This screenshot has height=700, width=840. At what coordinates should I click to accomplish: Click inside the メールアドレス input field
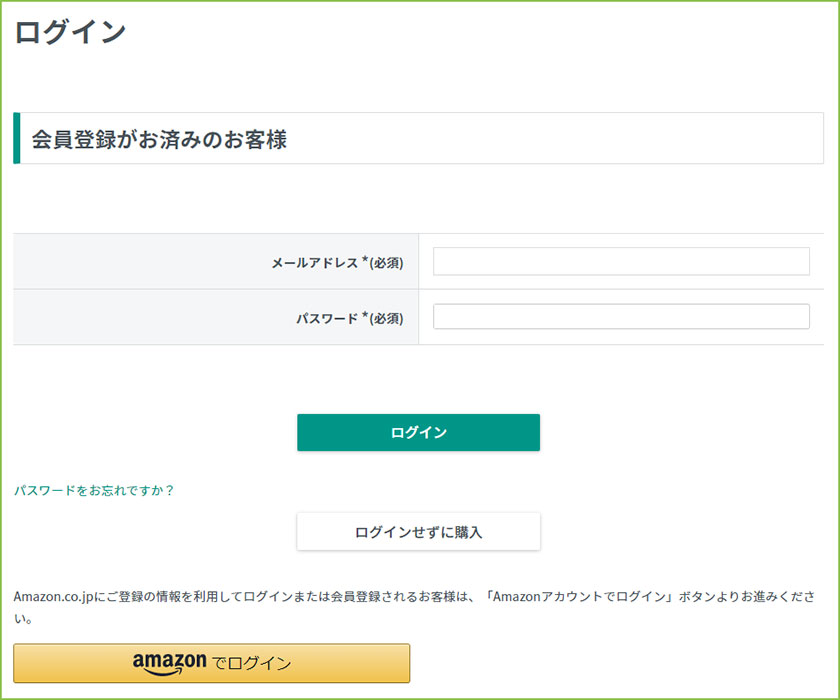pos(620,260)
